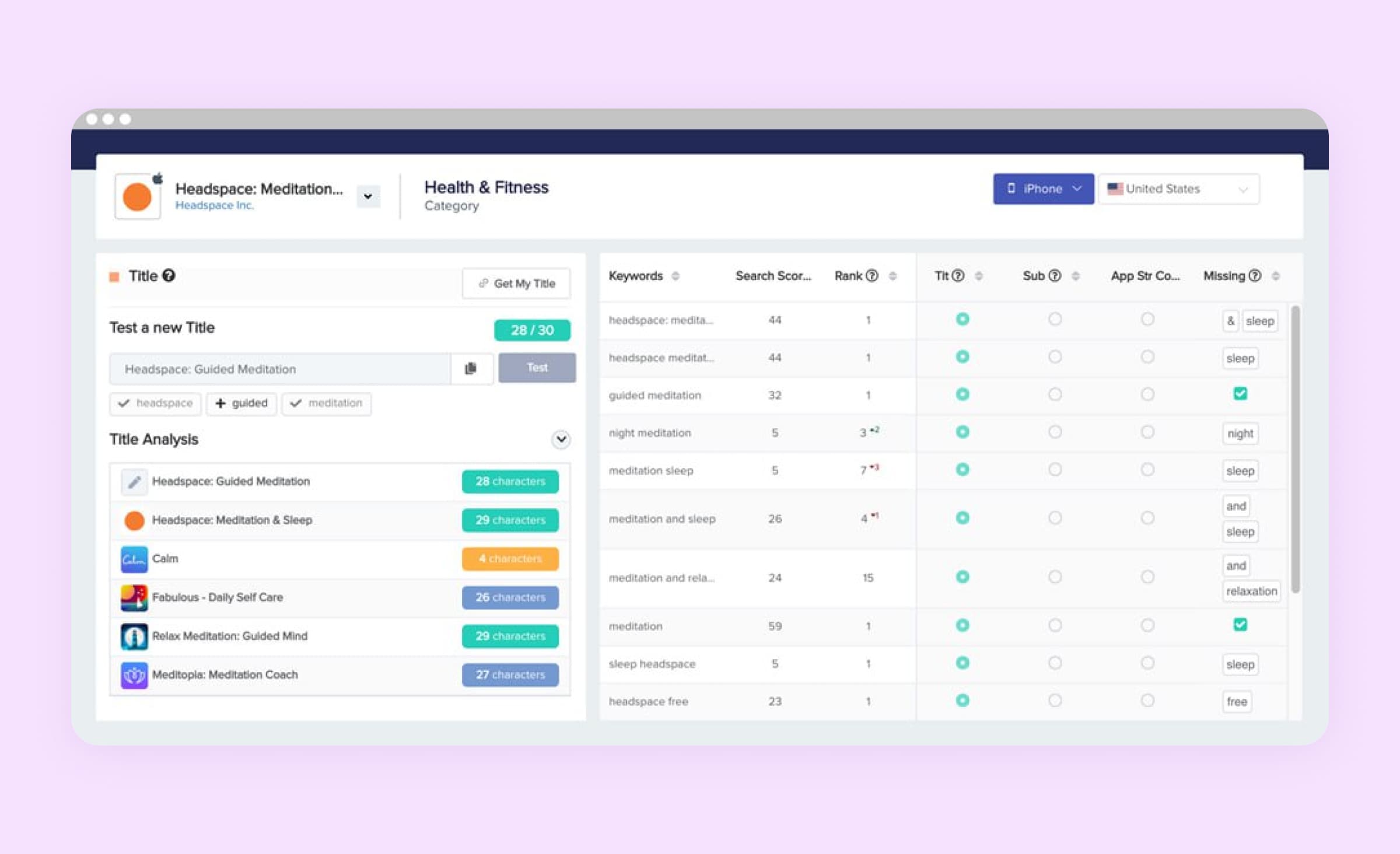1400x854 pixels.
Task: Select Sub radio for guided meditation row
Action: (x=1055, y=394)
